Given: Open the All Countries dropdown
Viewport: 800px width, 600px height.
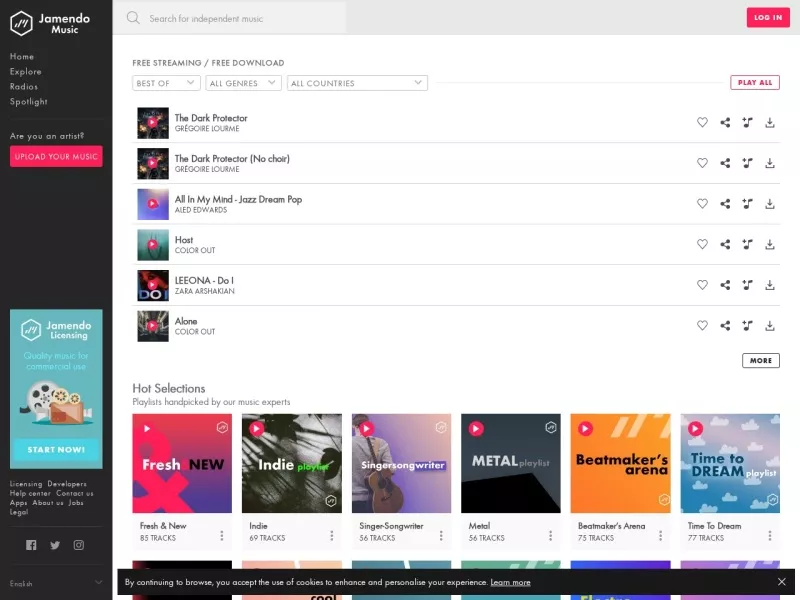Looking at the screenshot, I should point(357,83).
